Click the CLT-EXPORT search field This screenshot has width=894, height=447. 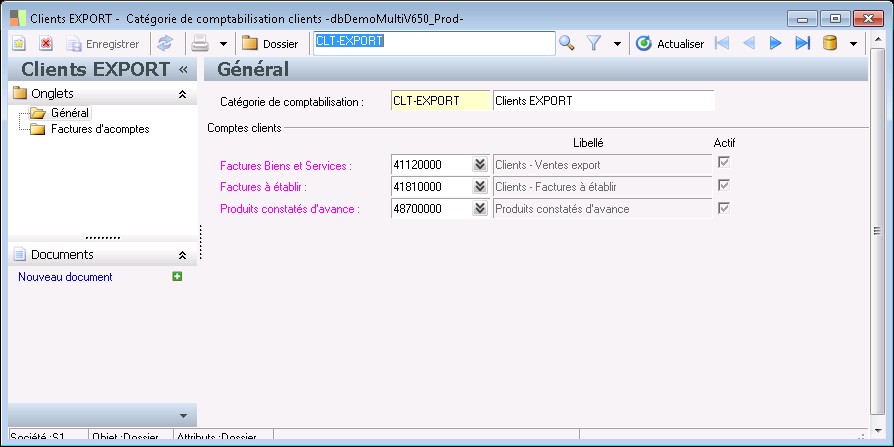(434, 43)
